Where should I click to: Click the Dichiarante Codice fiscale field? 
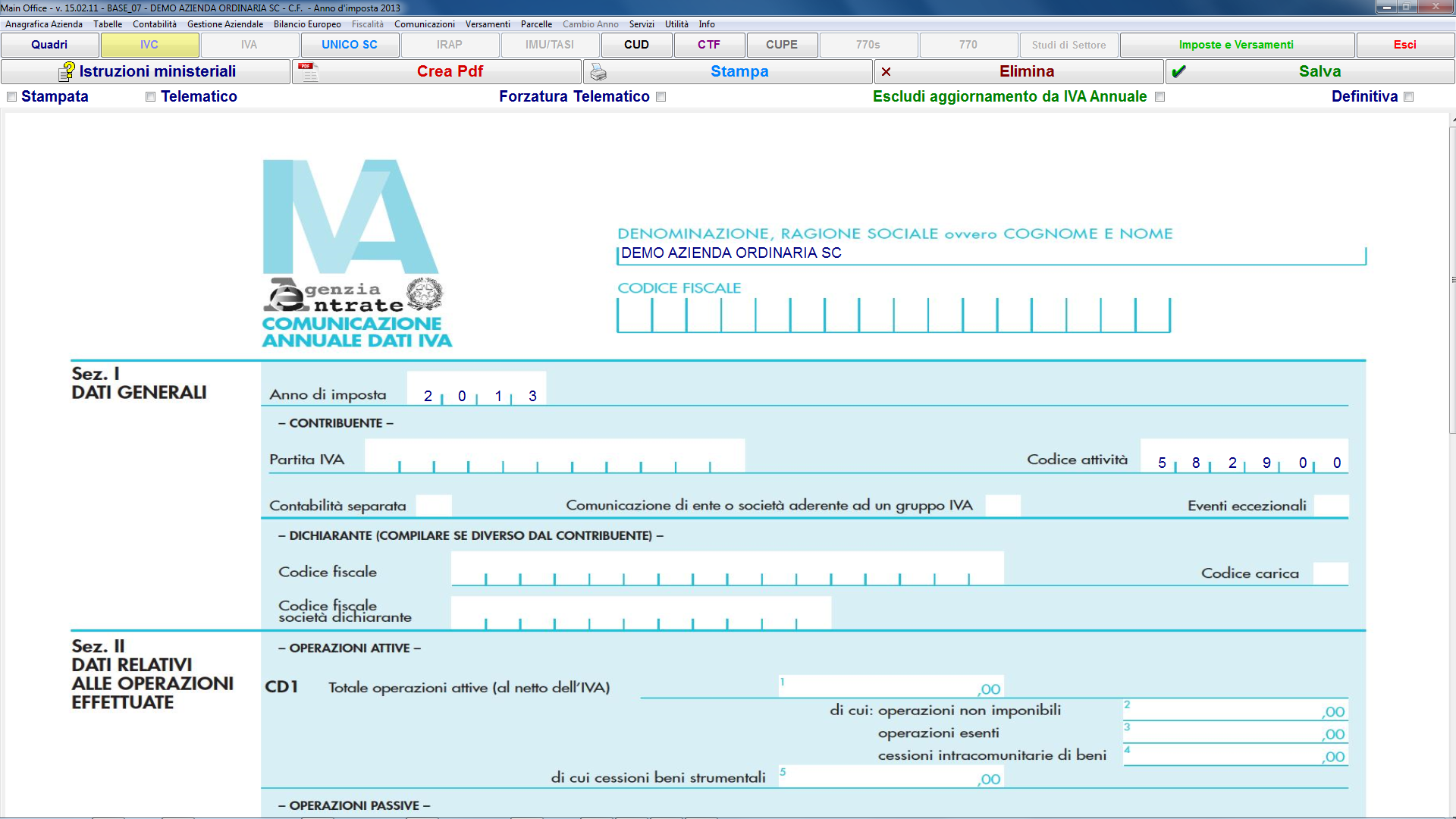[727, 569]
